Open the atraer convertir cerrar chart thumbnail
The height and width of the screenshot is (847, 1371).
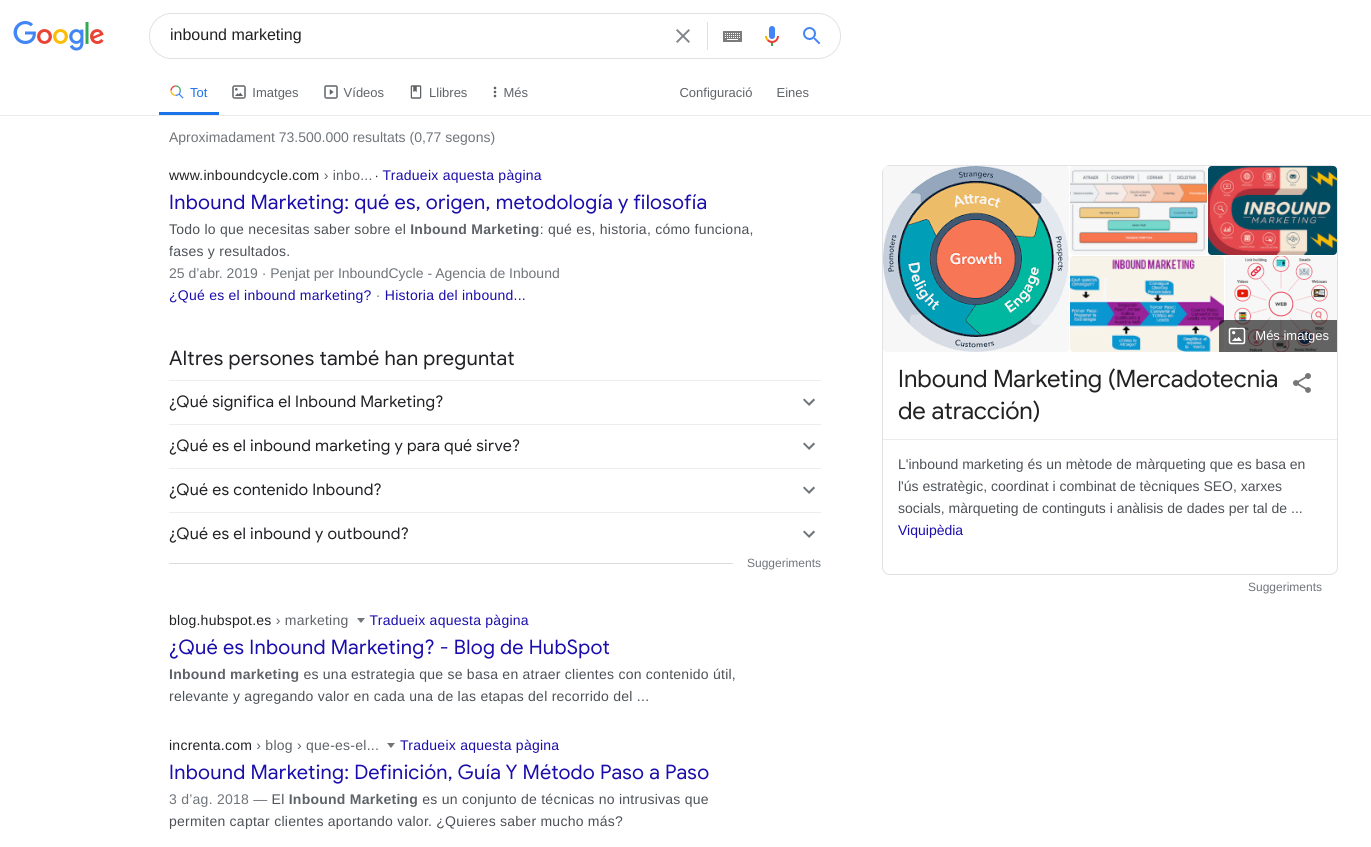click(x=1138, y=210)
